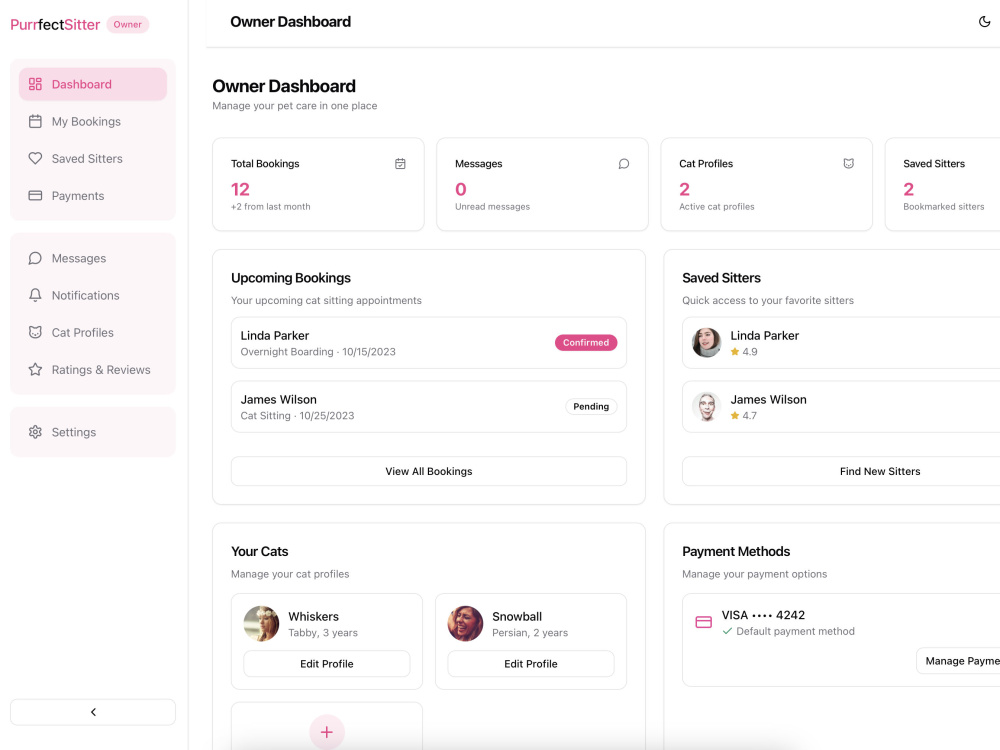Image resolution: width=1000 pixels, height=750 pixels.
Task: Click the Payment Methods heading
Action: pos(736,552)
